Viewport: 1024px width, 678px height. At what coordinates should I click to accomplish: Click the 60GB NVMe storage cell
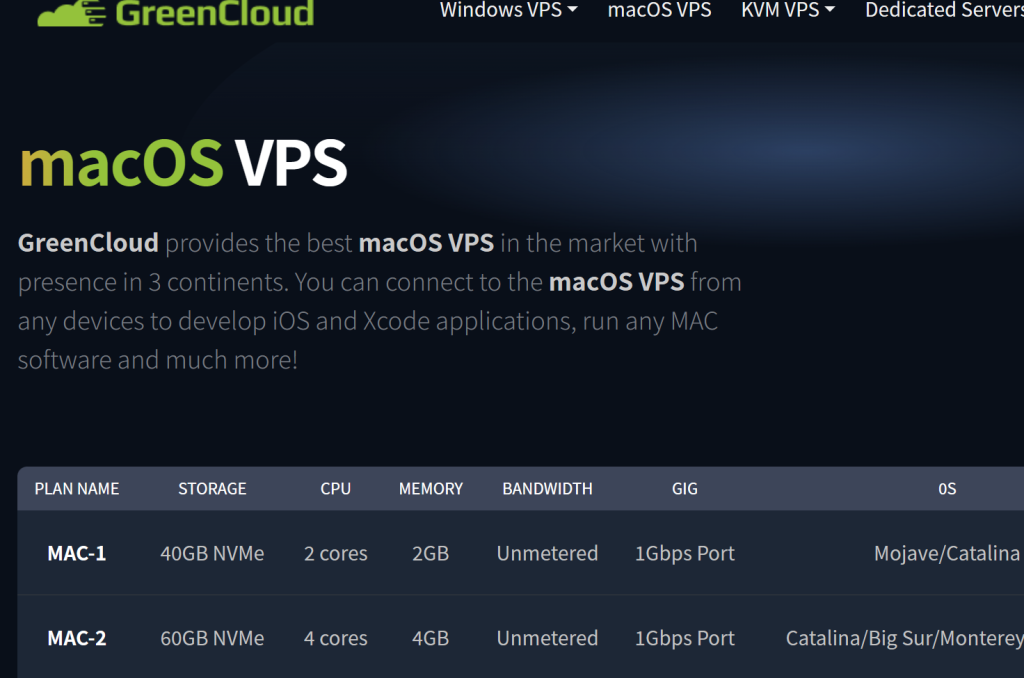pos(212,638)
